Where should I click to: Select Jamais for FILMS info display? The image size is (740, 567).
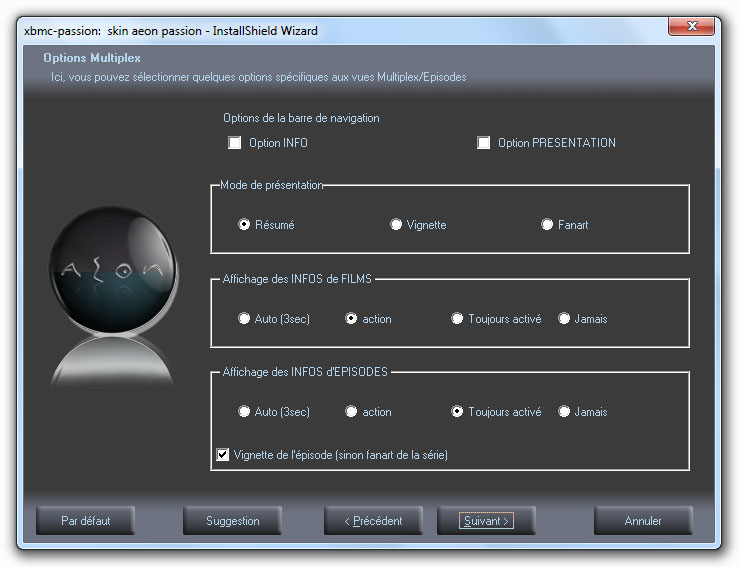564,319
